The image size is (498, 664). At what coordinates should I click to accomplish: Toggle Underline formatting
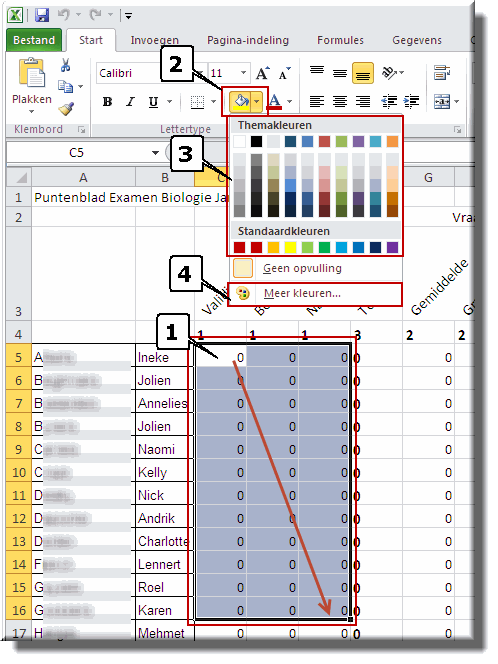pos(153,102)
